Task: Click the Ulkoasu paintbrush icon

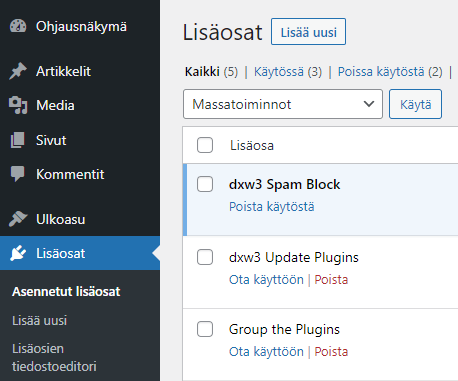Action: point(18,219)
